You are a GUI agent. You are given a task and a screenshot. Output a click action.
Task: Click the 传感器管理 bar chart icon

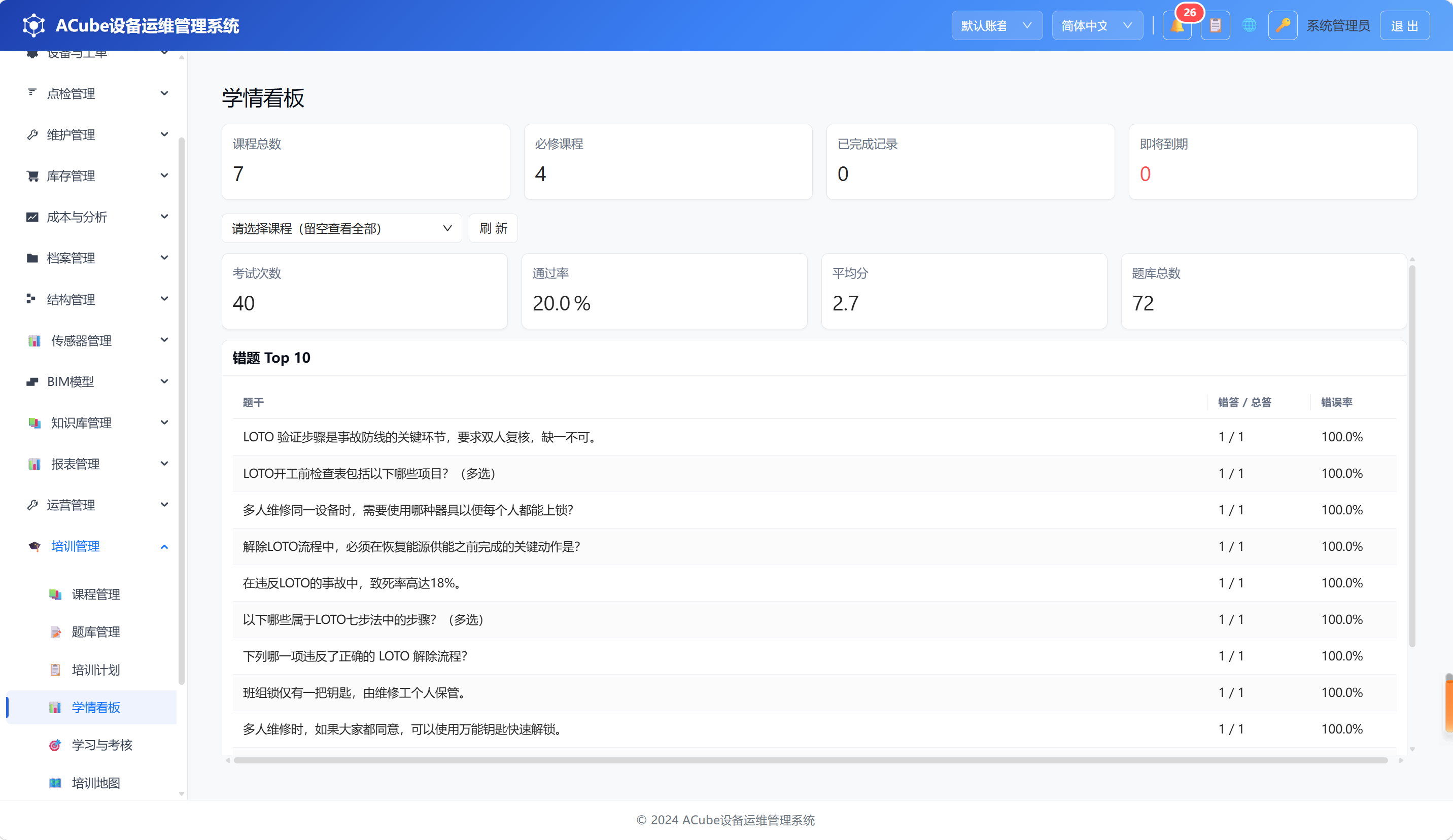[34, 340]
